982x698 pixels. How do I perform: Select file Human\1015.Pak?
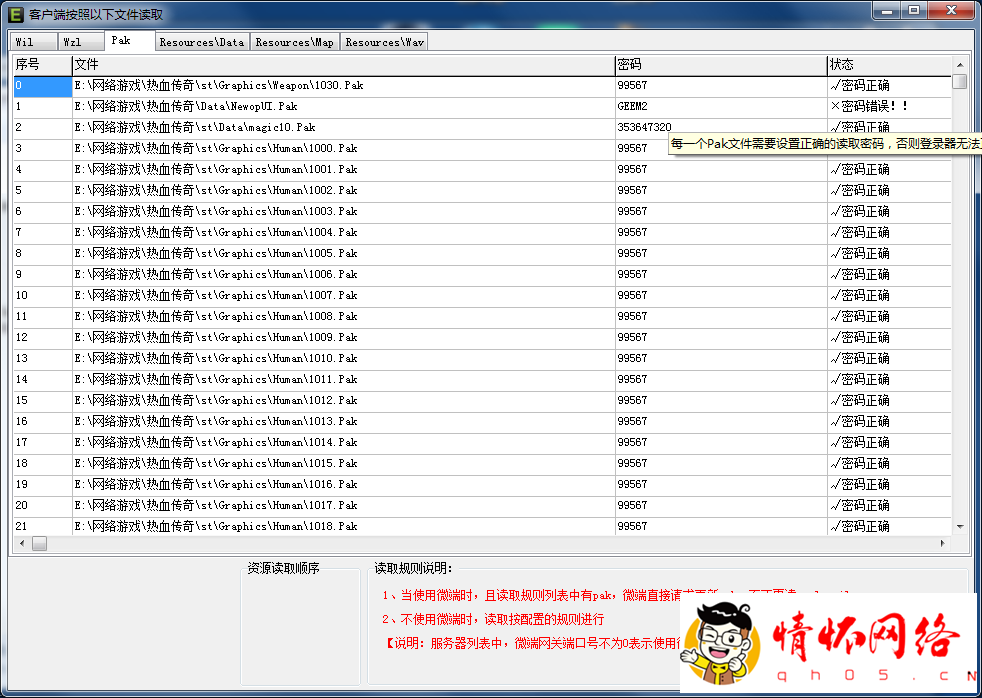coord(344,463)
